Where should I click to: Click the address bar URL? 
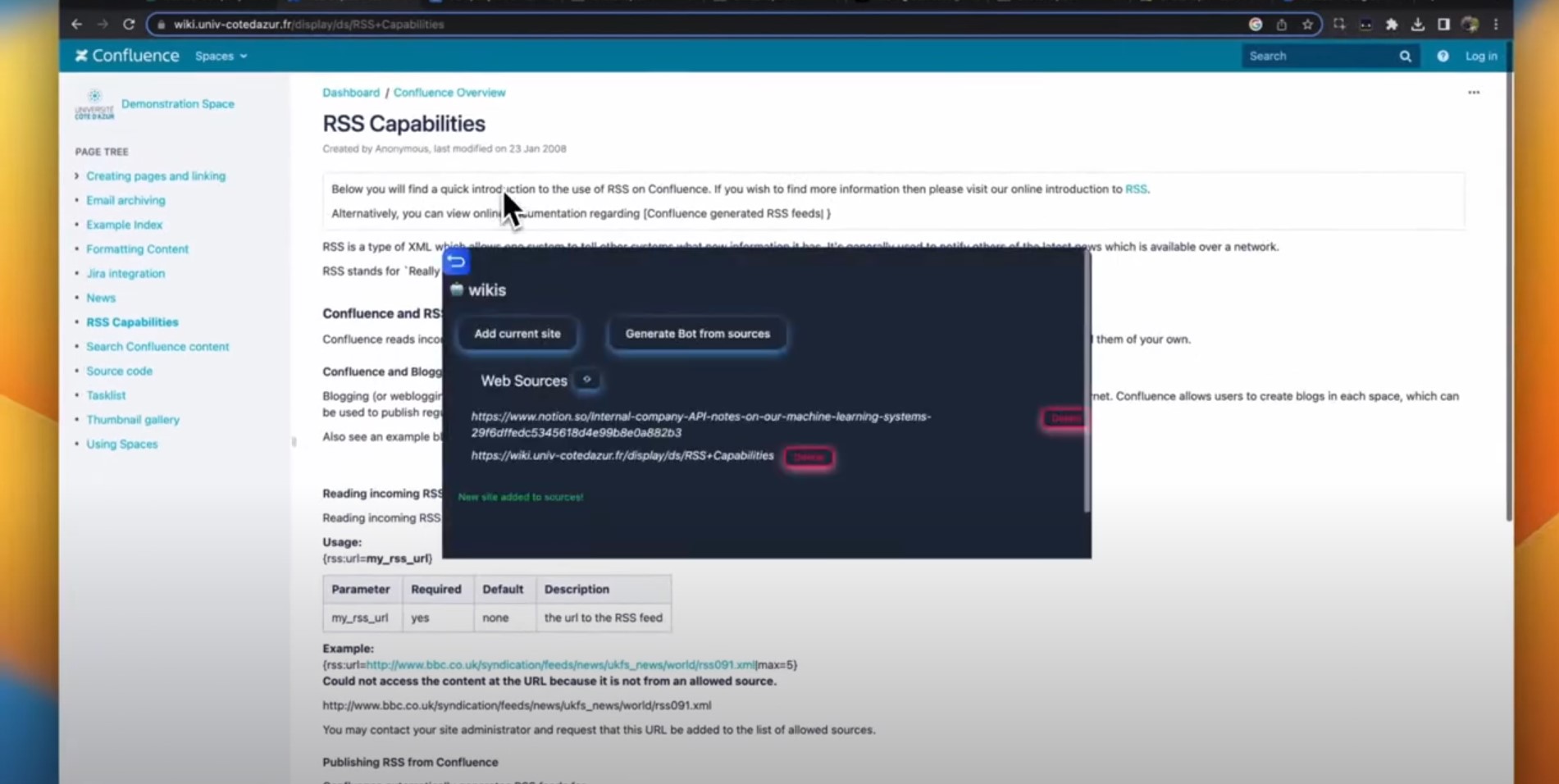point(309,25)
